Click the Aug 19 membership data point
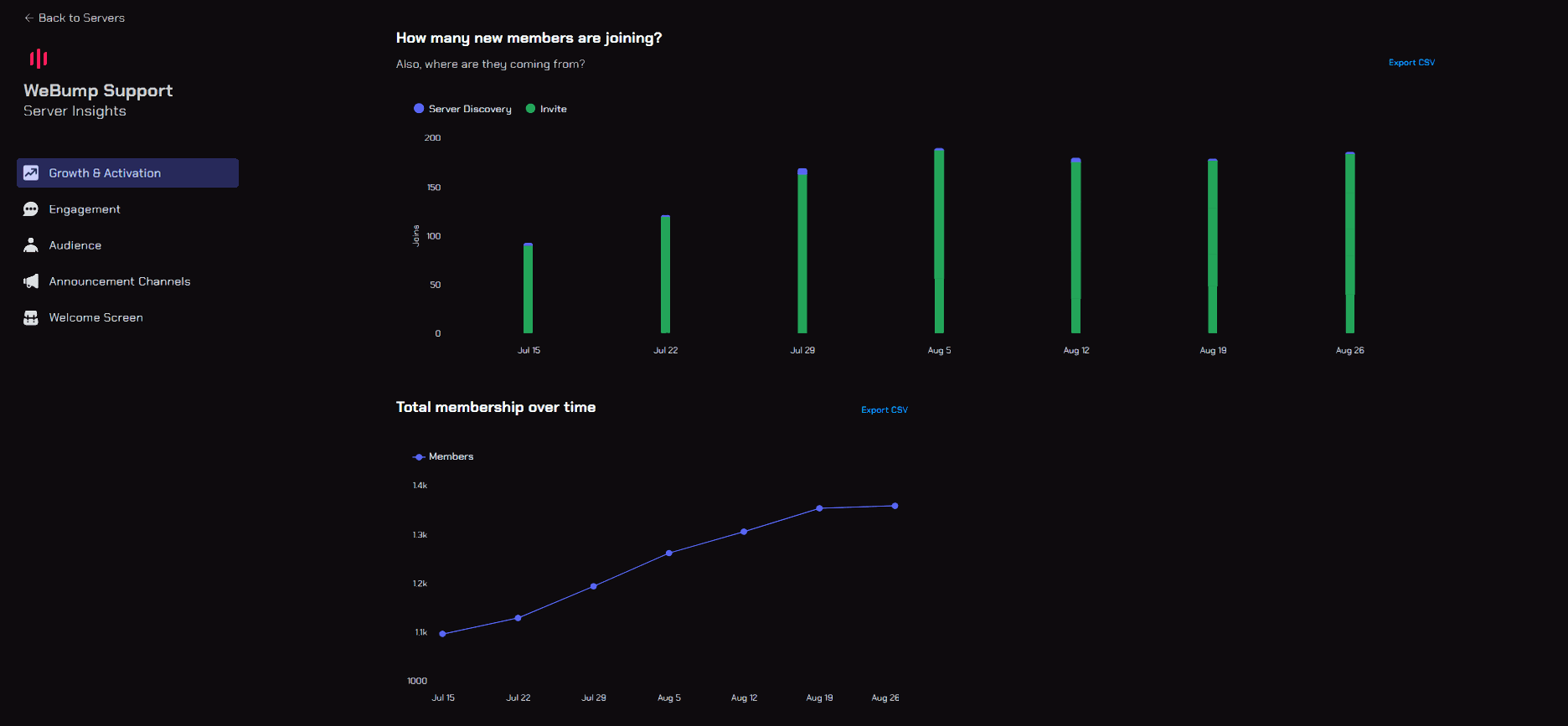The image size is (1568, 726). 819,508
